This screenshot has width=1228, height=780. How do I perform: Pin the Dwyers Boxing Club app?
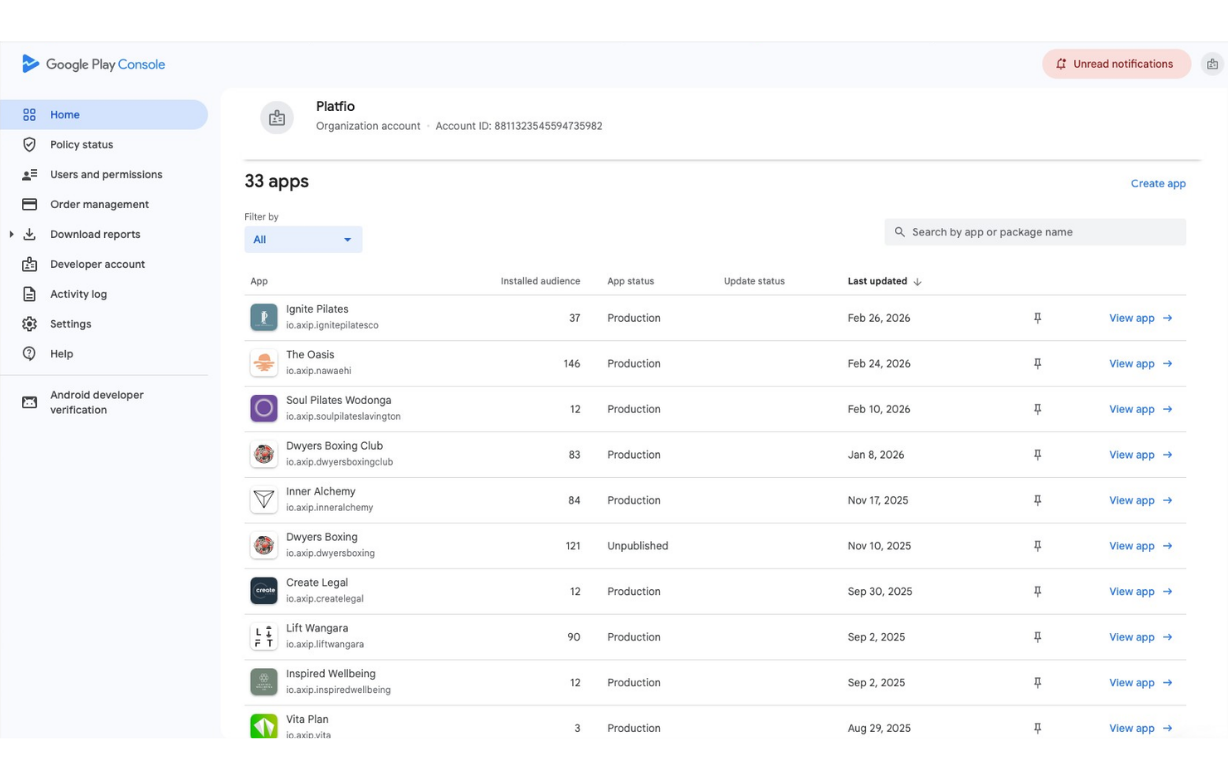1038,454
